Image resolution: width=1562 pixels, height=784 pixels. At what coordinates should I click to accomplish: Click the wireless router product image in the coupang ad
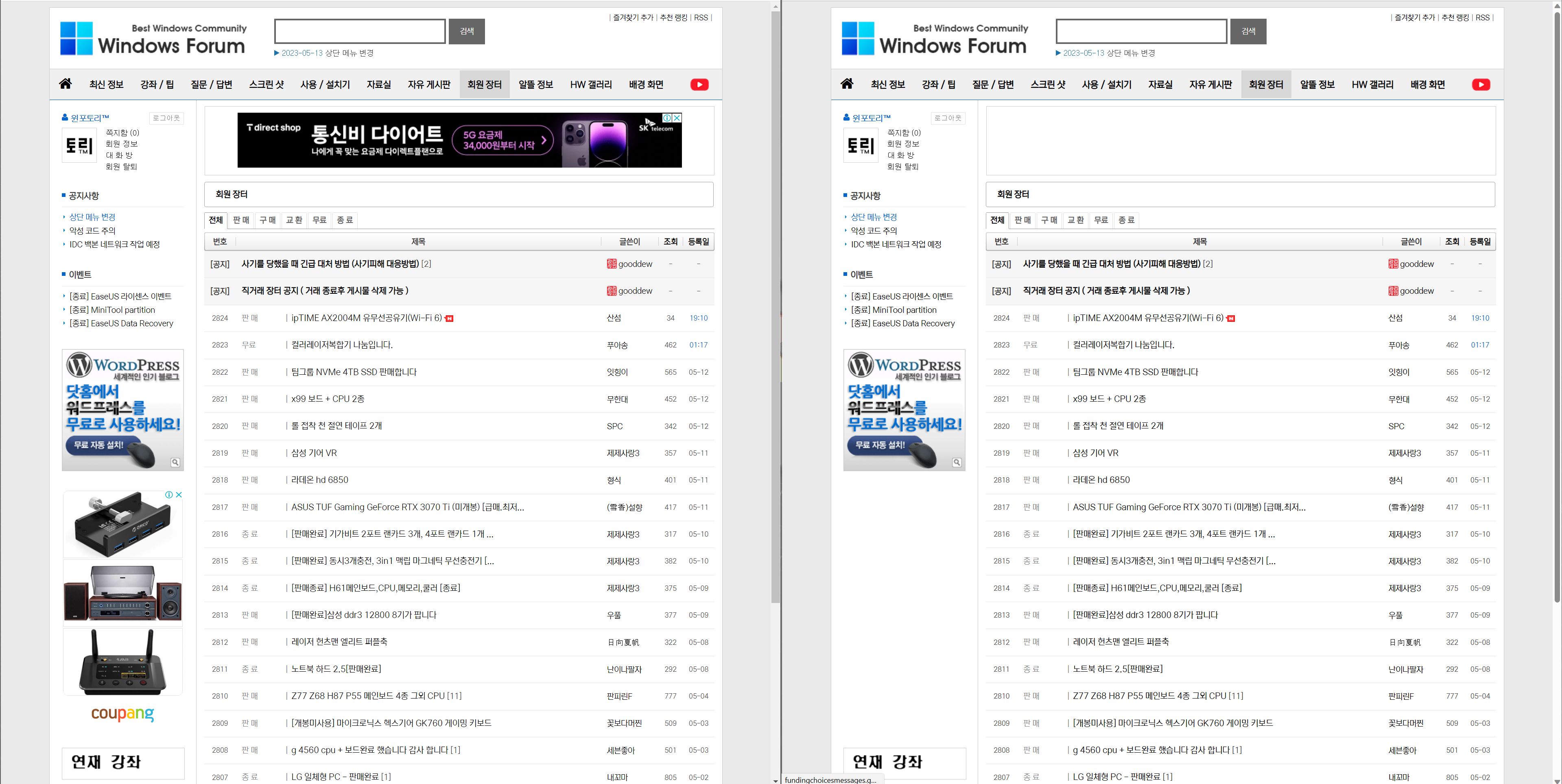pos(123,662)
